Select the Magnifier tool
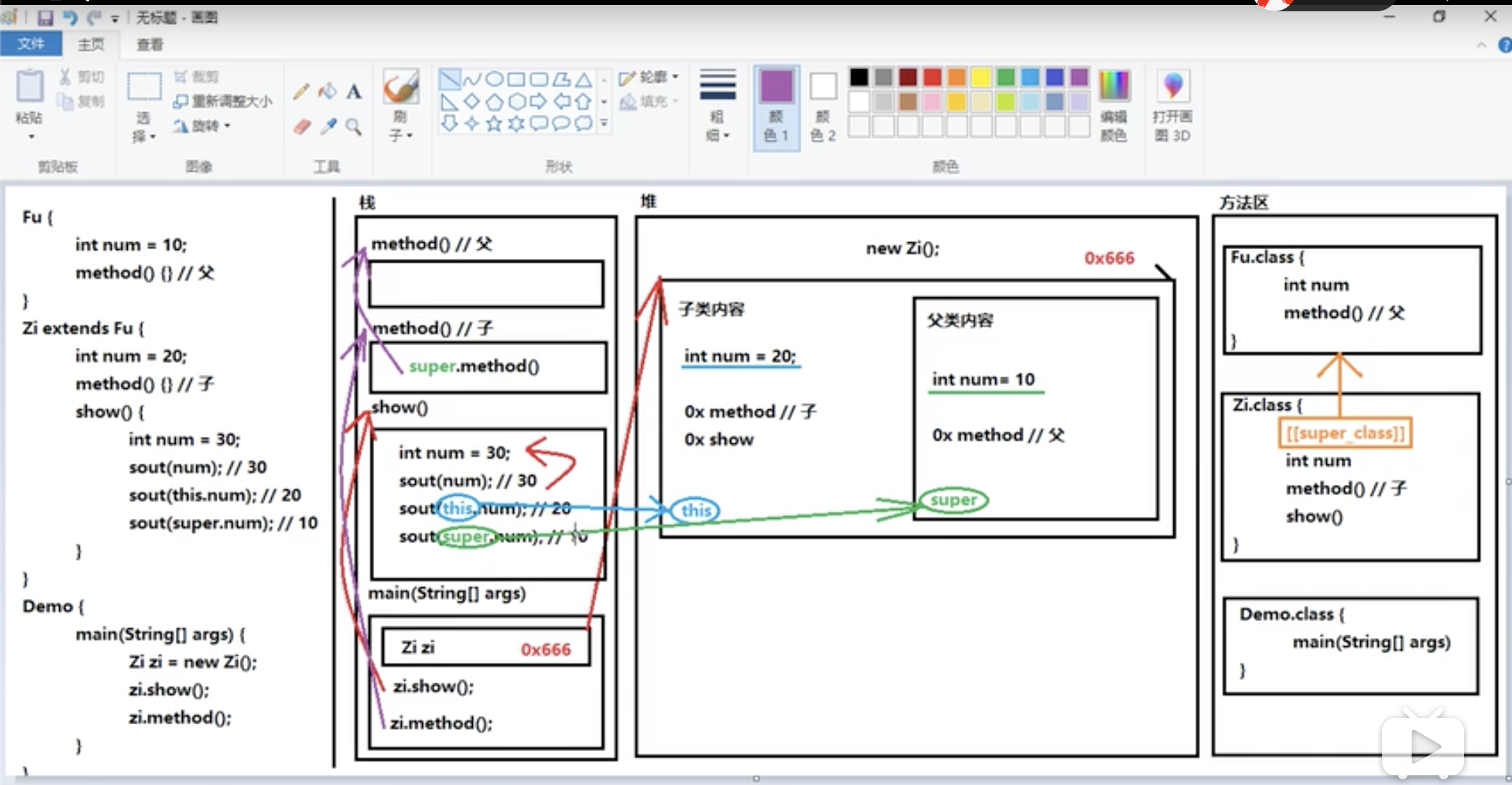This screenshot has width=1512, height=785. pos(354,126)
